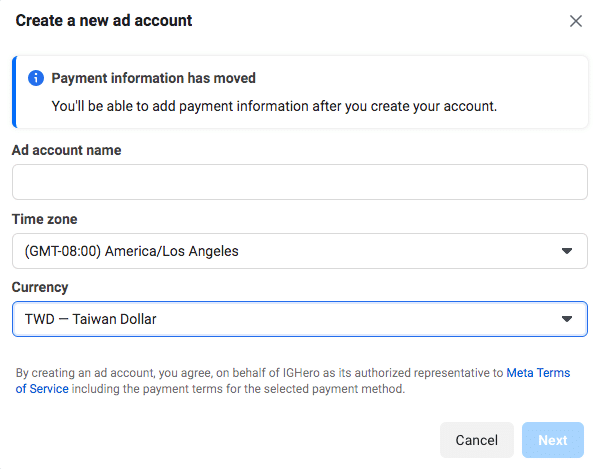
Task: Click the Next button
Action: [552, 440]
